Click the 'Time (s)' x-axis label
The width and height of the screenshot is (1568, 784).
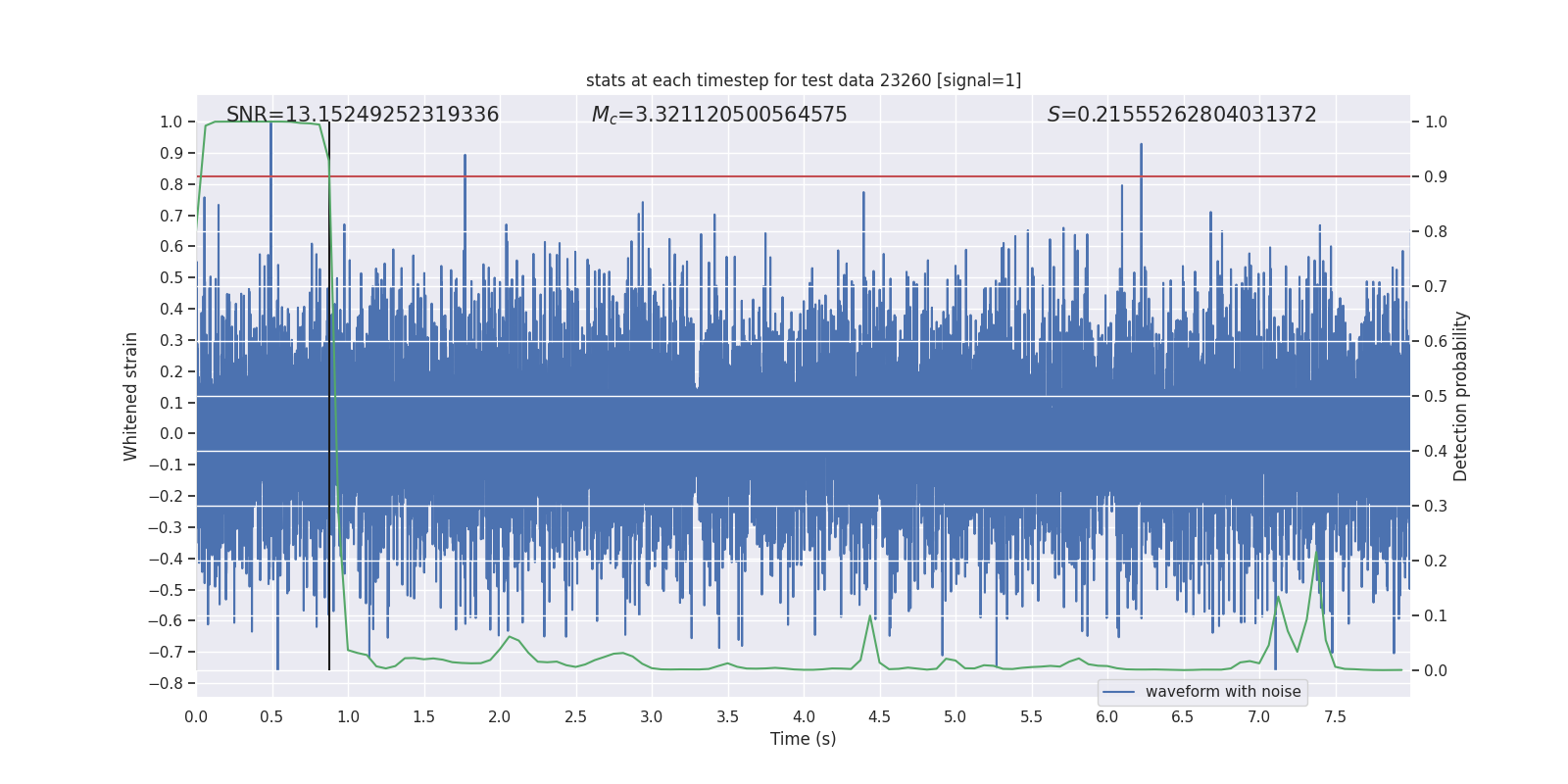803,739
